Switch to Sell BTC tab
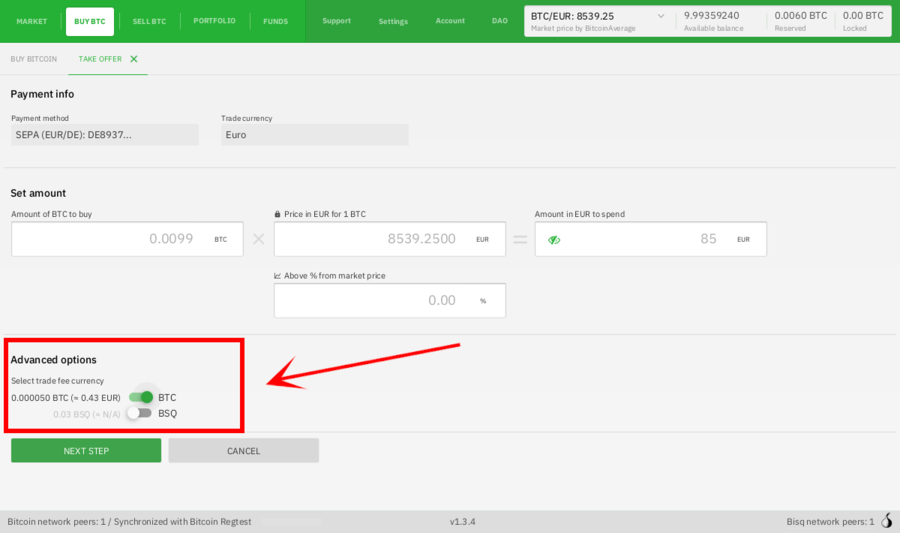 149,21
